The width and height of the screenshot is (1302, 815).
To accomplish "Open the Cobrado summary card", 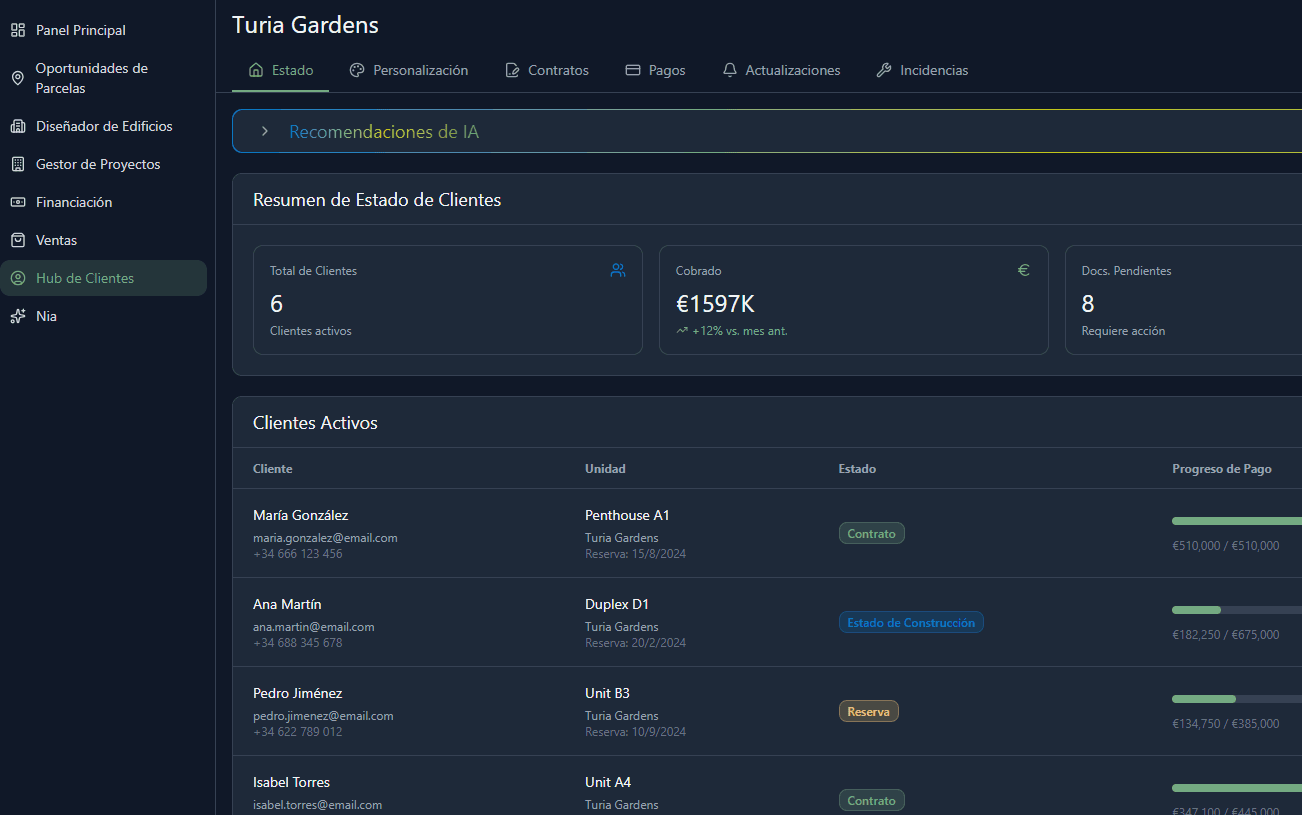I will [854, 300].
